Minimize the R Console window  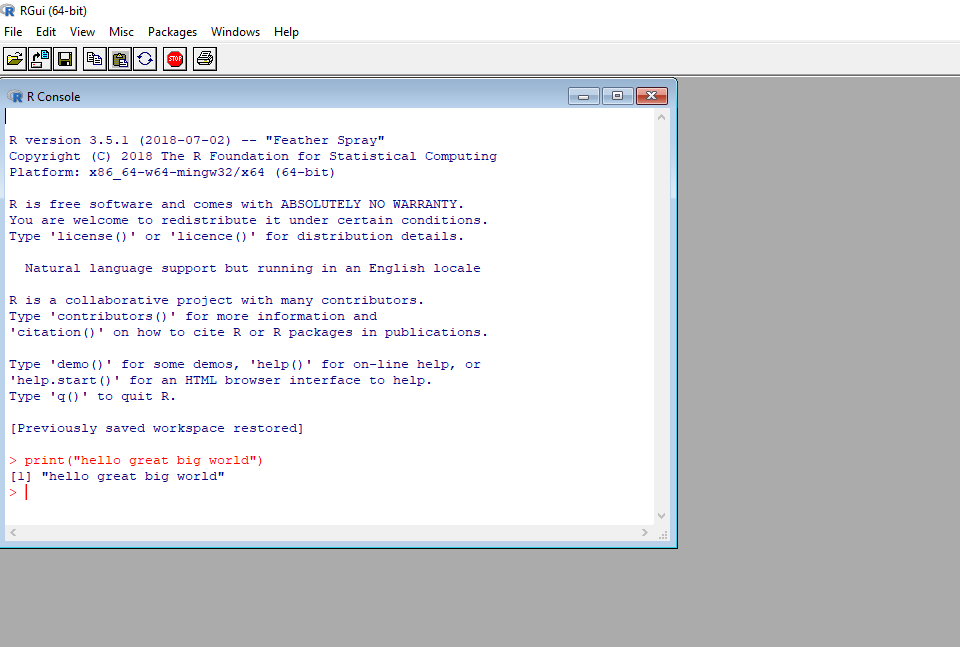tap(583, 96)
